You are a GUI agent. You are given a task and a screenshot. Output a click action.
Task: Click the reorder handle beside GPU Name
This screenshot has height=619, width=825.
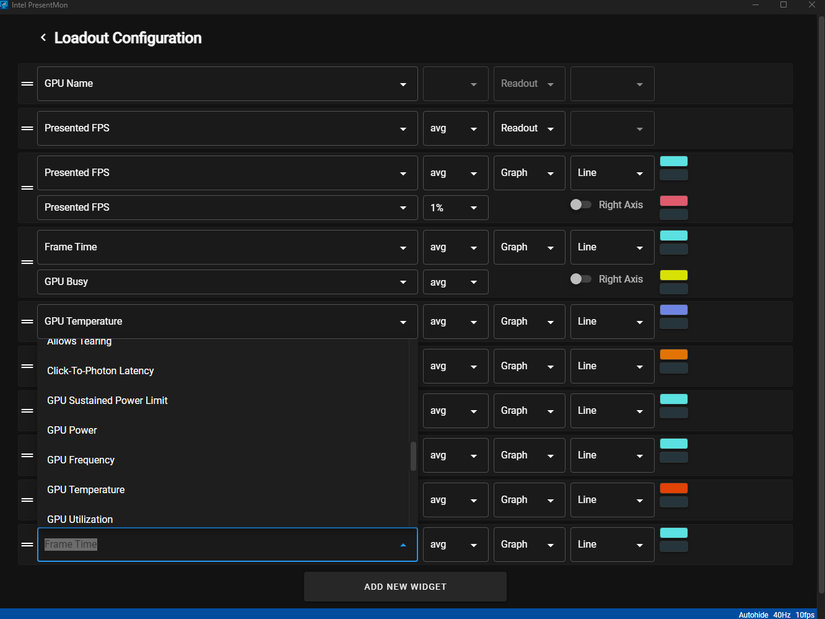tap(26, 84)
